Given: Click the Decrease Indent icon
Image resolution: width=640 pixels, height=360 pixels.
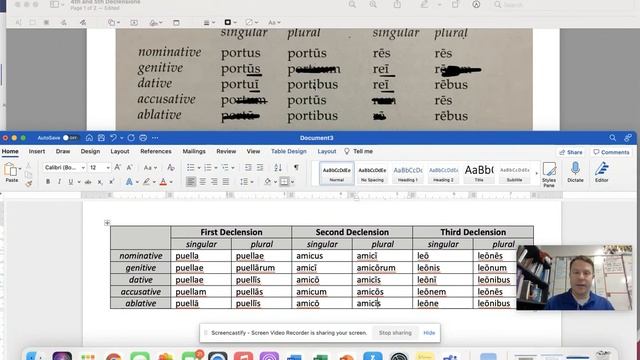Looking at the screenshot, I should tap(248, 167).
